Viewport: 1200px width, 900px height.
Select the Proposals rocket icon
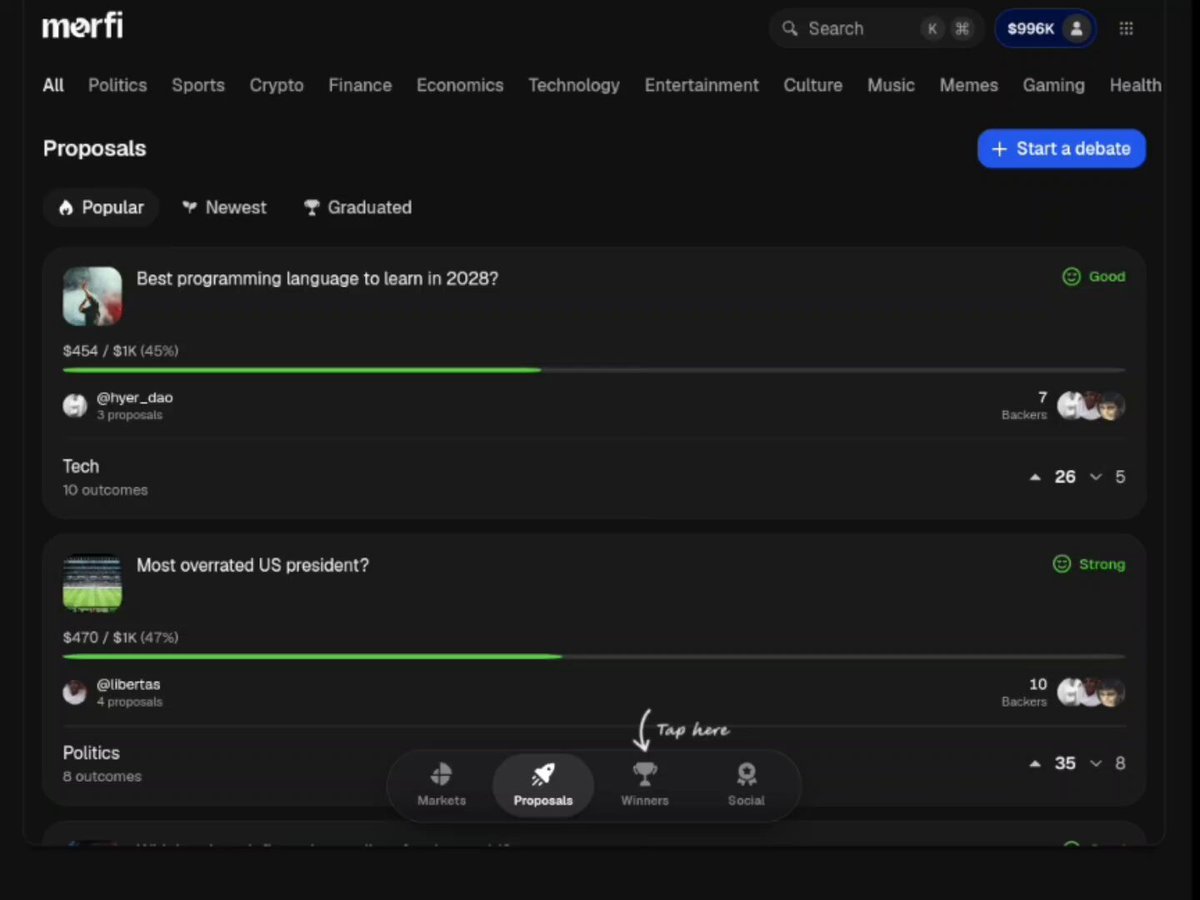point(543,774)
